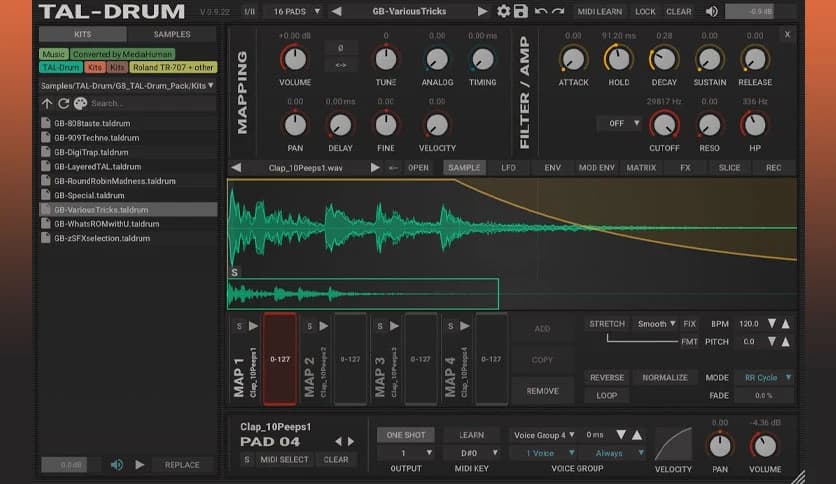Click the MIDI LEARN button
836x484 pixels.
tap(599, 11)
